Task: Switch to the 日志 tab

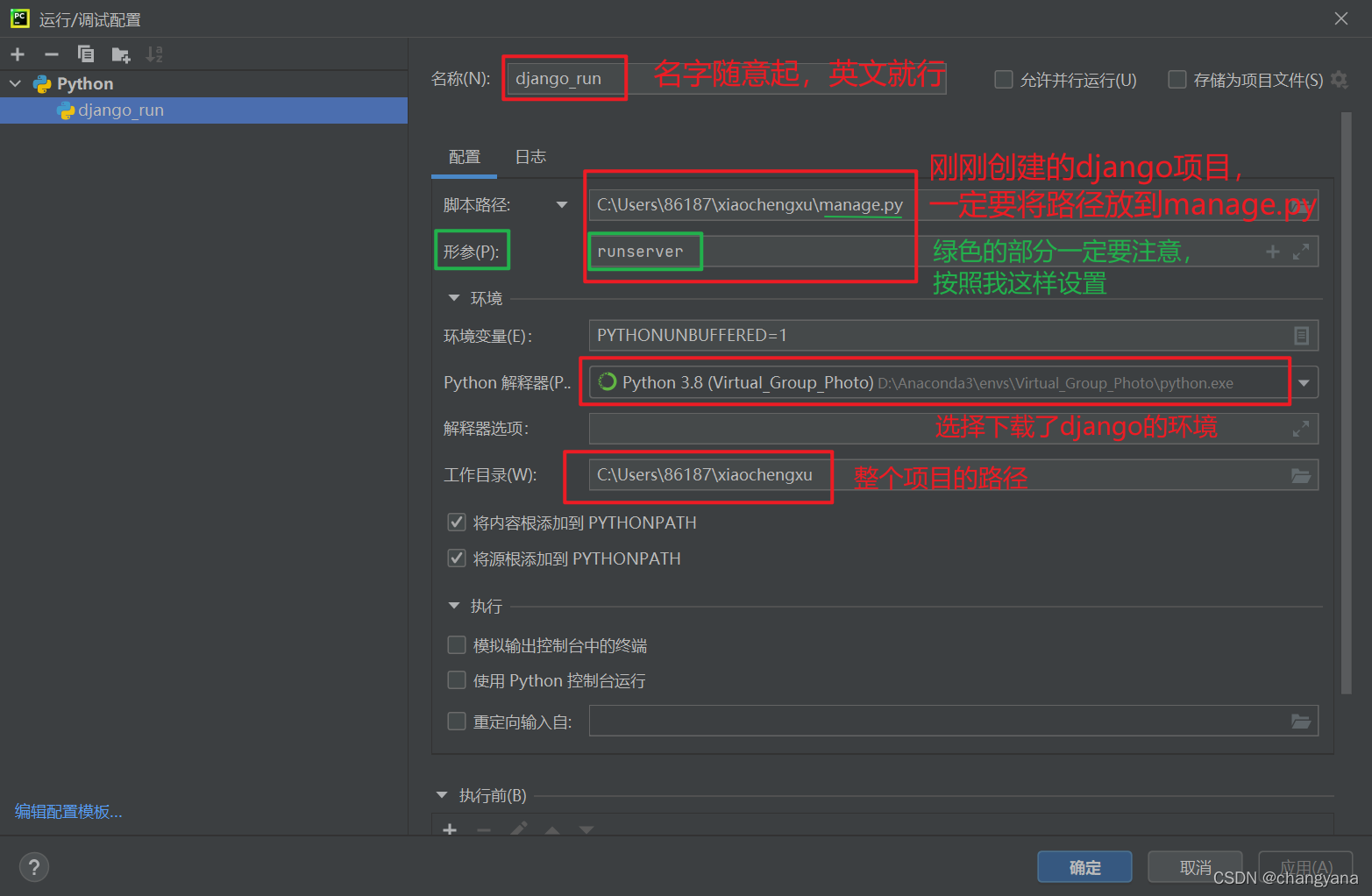Action: tap(530, 157)
